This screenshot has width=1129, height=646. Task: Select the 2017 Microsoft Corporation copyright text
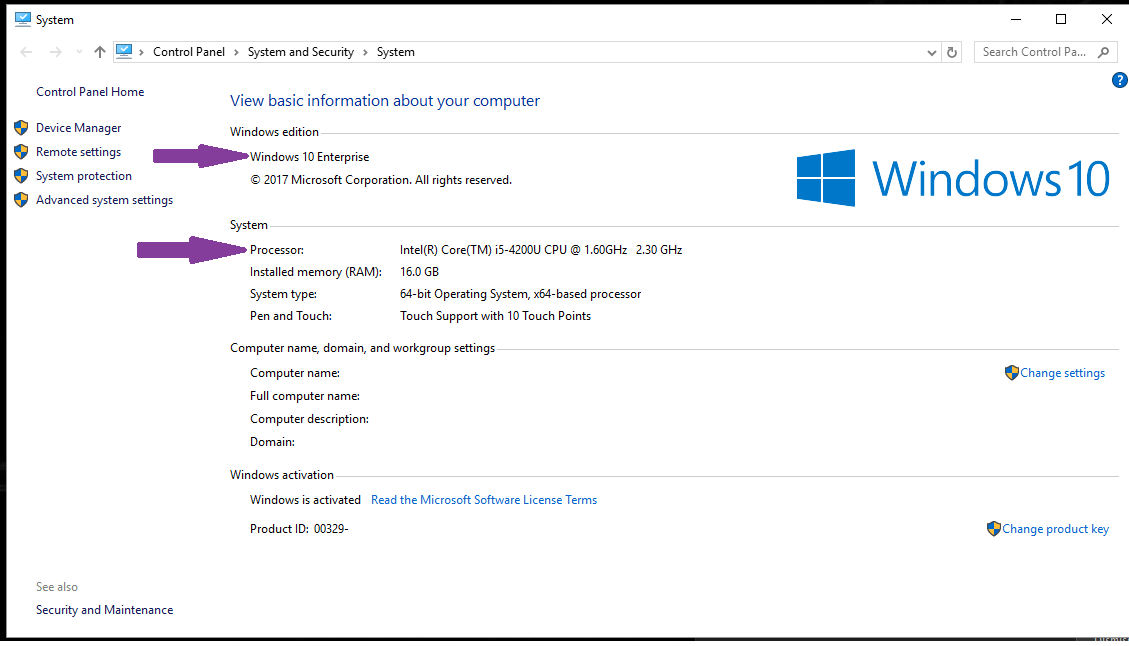click(x=381, y=180)
